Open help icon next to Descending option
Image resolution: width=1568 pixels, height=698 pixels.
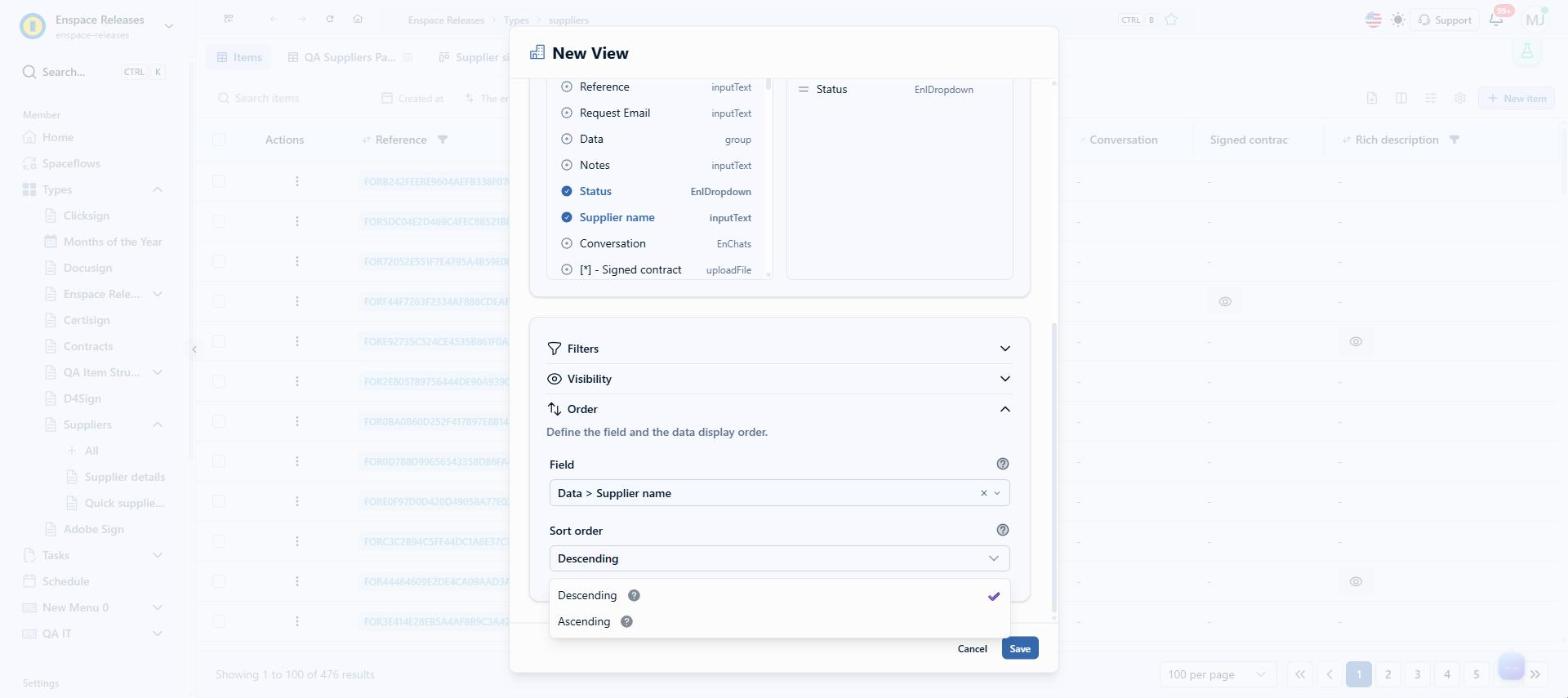633,595
